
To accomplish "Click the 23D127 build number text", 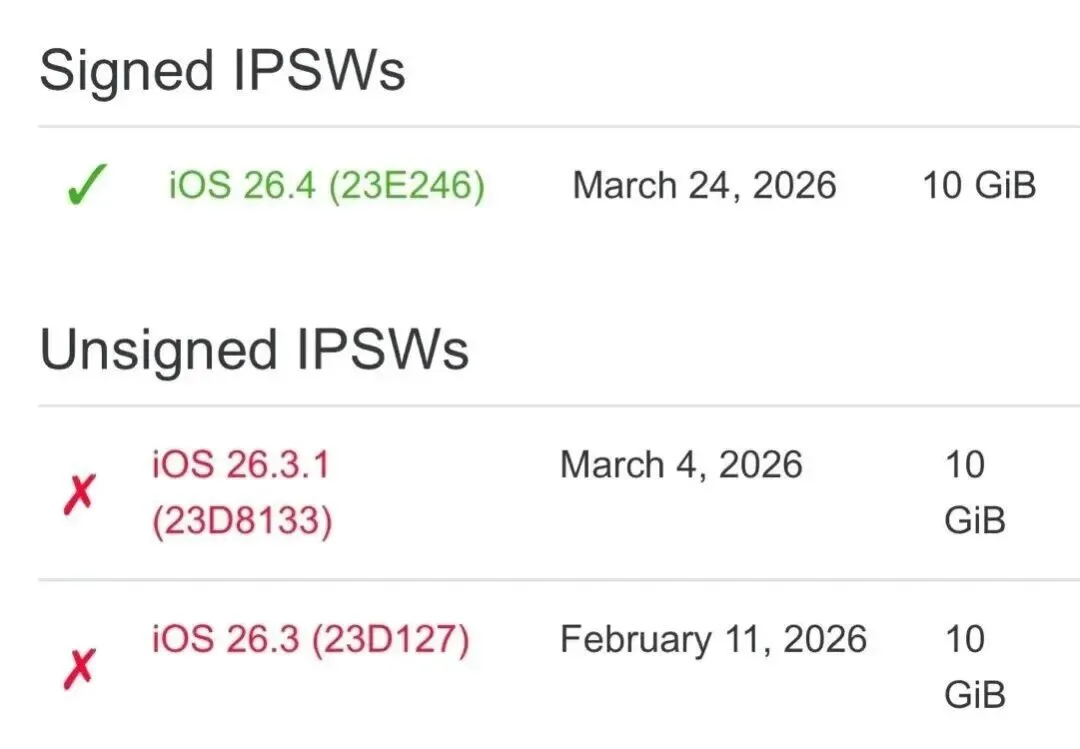I will point(390,640).
